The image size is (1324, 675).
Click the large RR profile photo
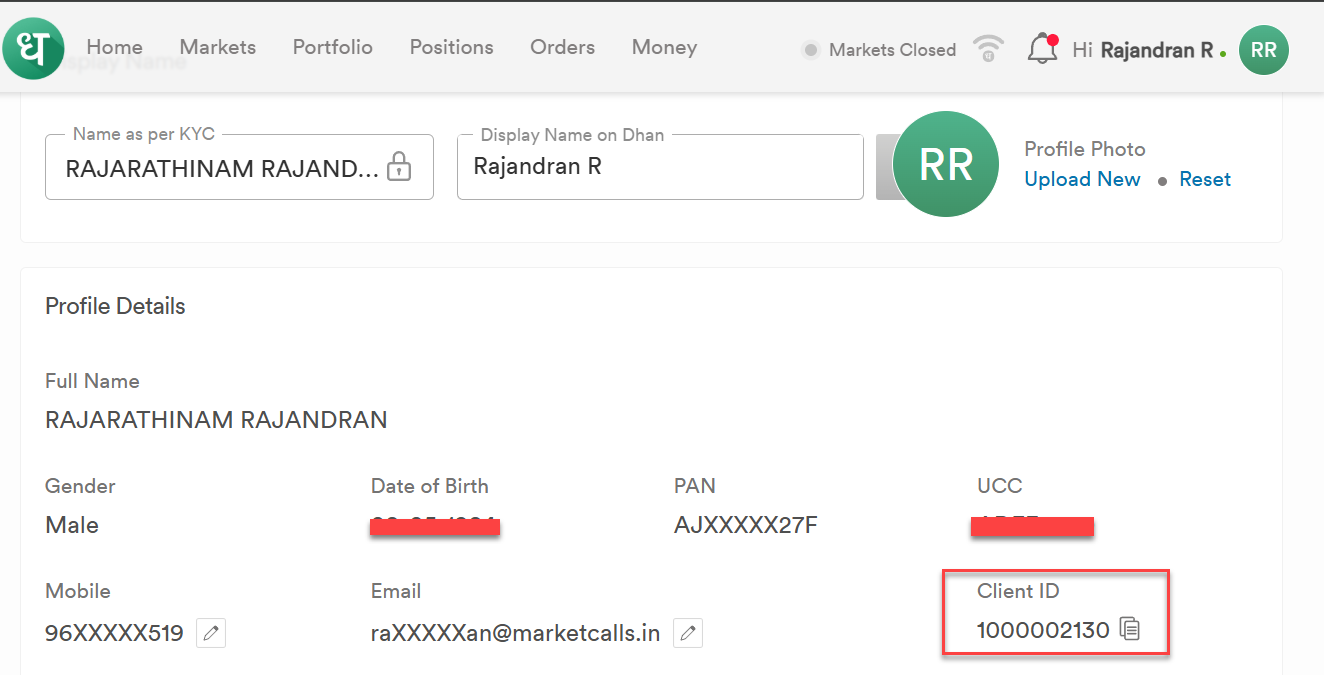tap(945, 165)
